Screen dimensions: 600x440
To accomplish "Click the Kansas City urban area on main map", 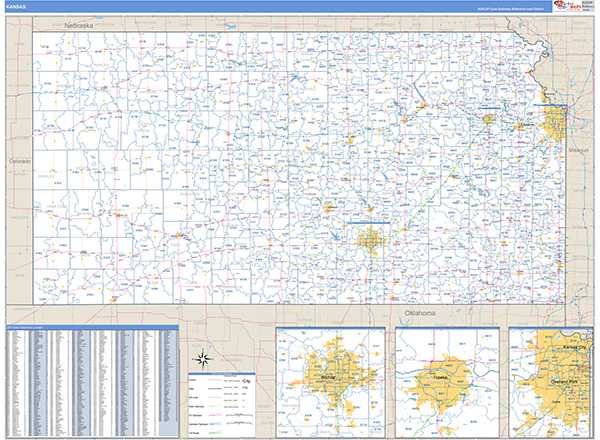I will (556, 122).
